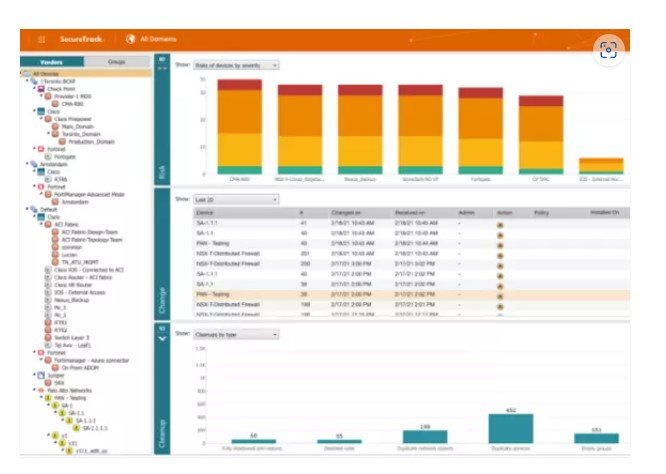666x474 pixels.
Task: Click the icon beside IOS - External Access
Action: [x=48, y=292]
